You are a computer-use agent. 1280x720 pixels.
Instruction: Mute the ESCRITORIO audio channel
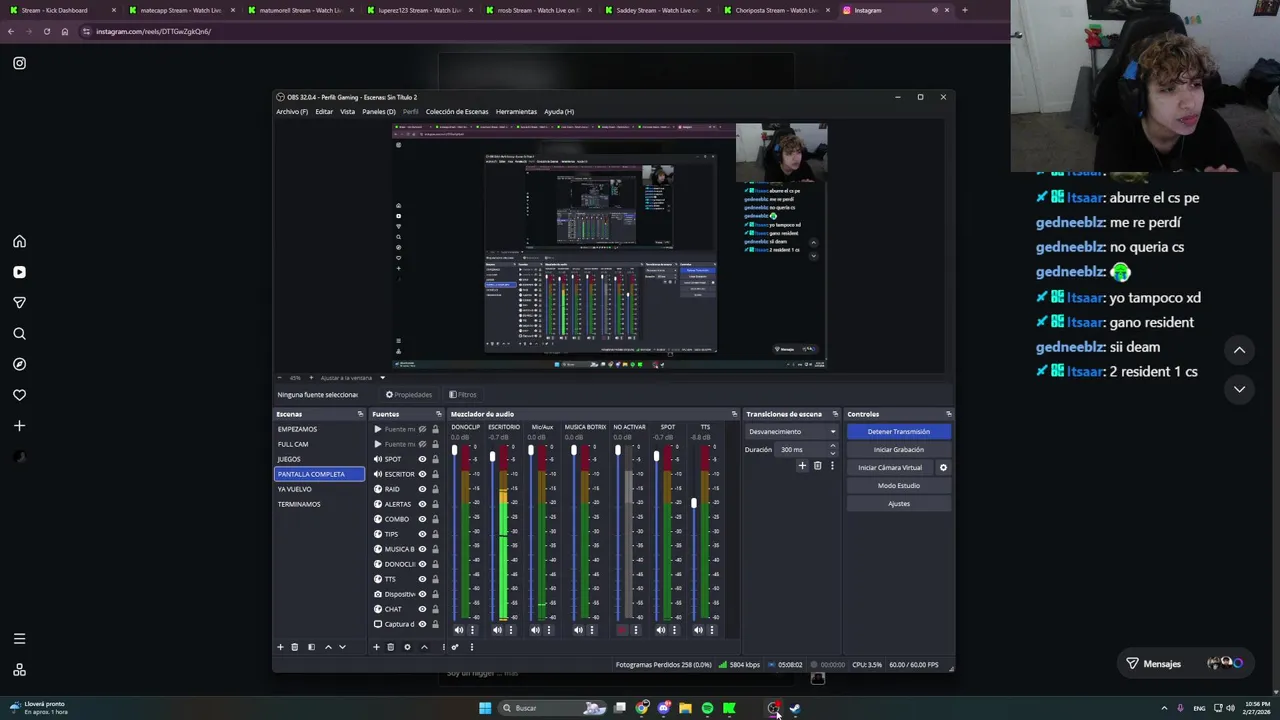[497, 630]
